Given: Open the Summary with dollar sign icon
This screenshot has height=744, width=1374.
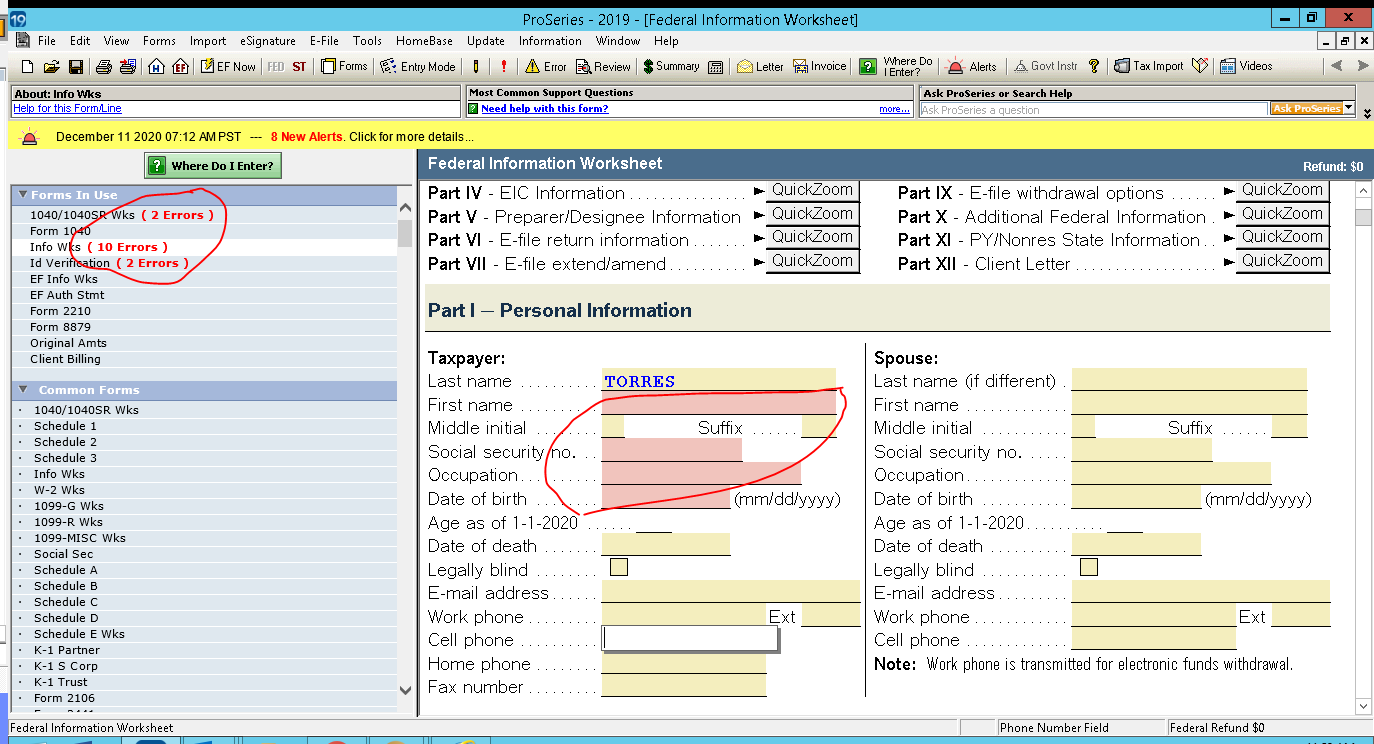Looking at the screenshot, I should [x=671, y=67].
